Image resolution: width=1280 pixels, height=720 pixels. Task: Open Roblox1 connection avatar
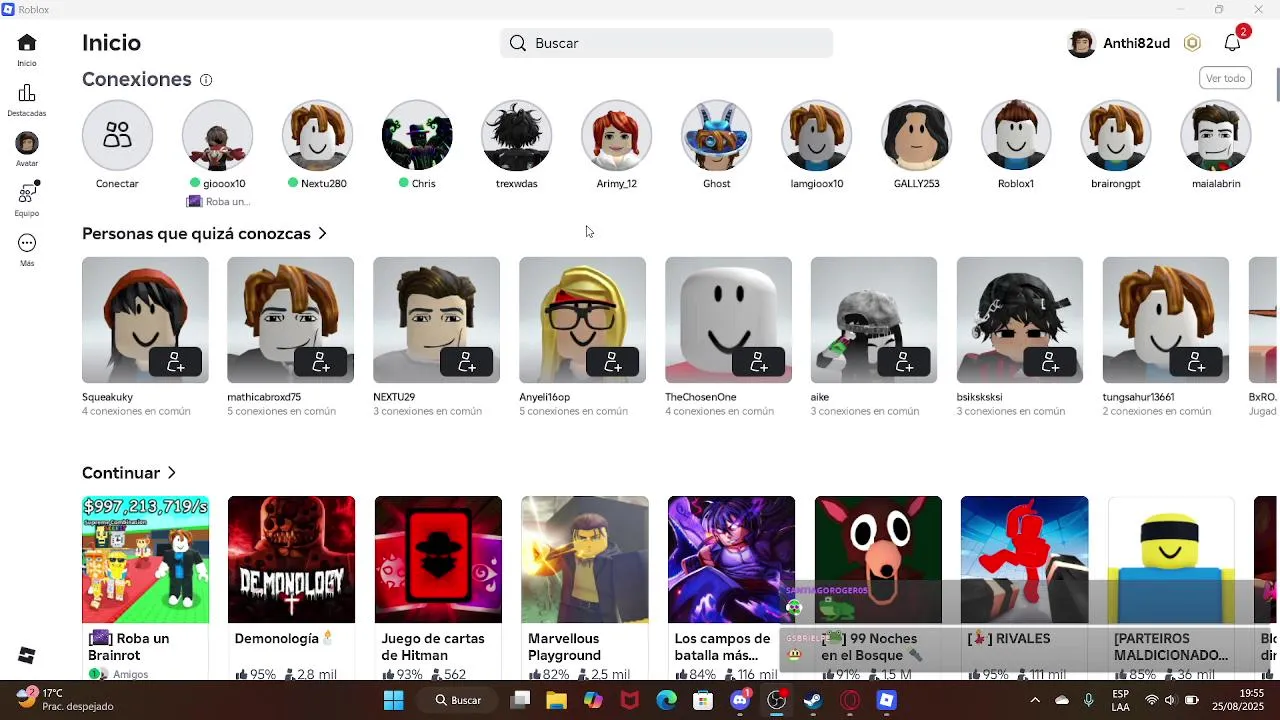(x=1016, y=135)
